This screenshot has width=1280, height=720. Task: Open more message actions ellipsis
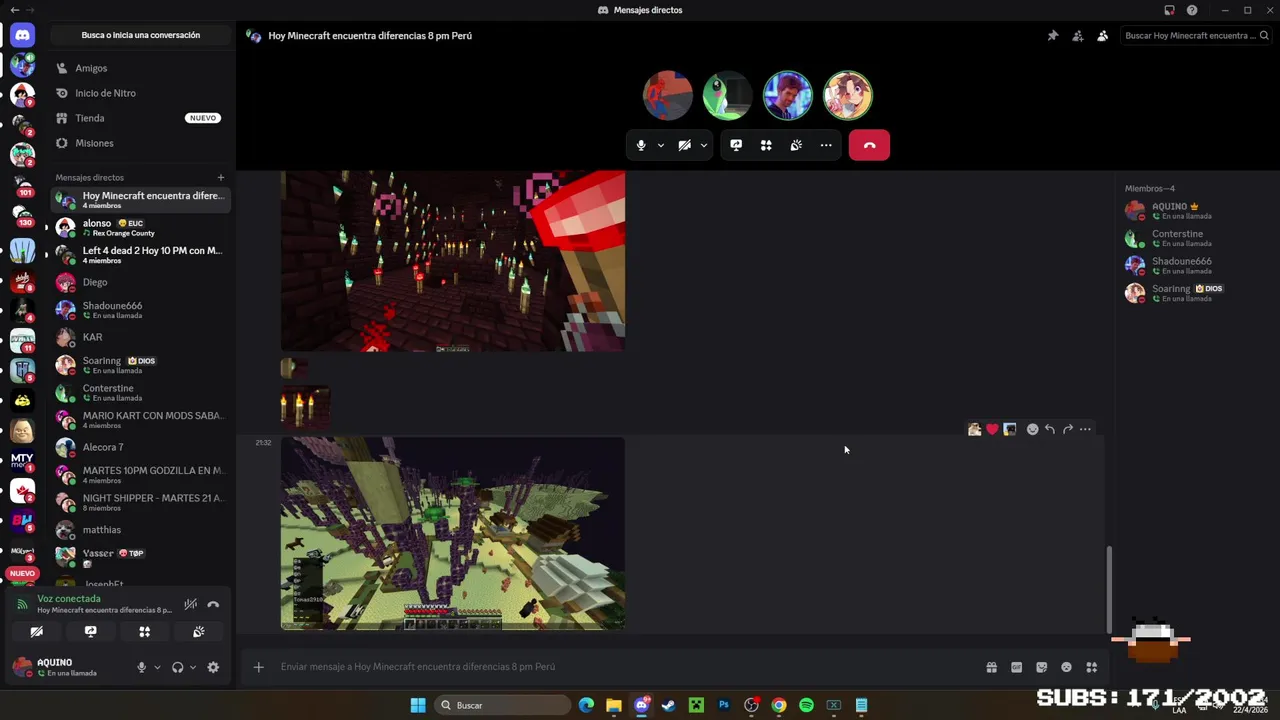[x=1085, y=429]
